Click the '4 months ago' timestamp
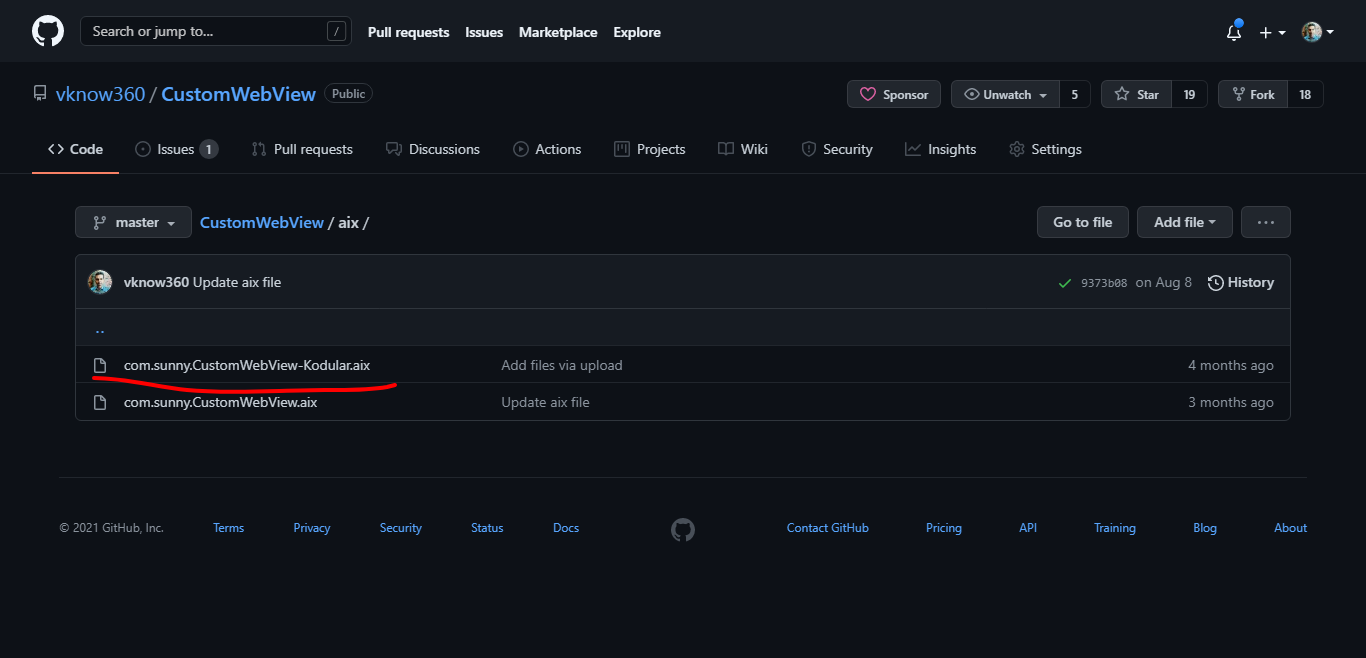The width and height of the screenshot is (1366, 658). (1231, 365)
